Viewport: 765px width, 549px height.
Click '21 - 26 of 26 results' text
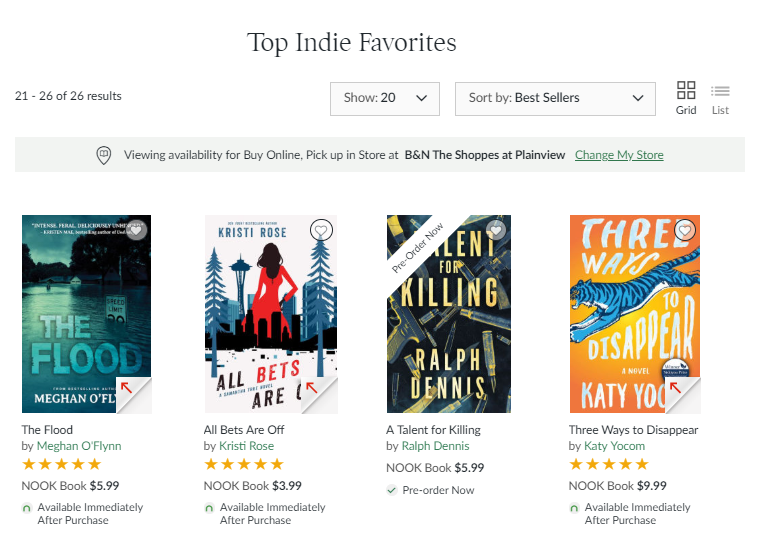(68, 96)
